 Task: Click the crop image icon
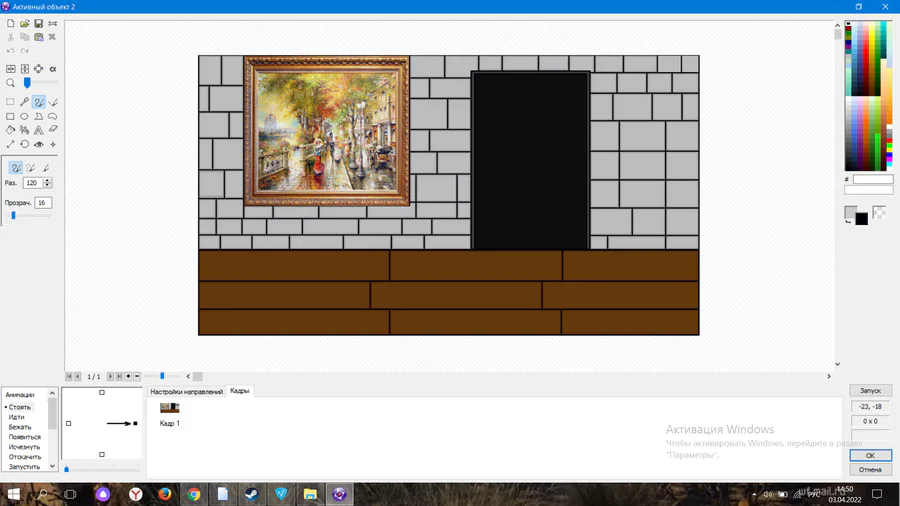click(x=38, y=69)
